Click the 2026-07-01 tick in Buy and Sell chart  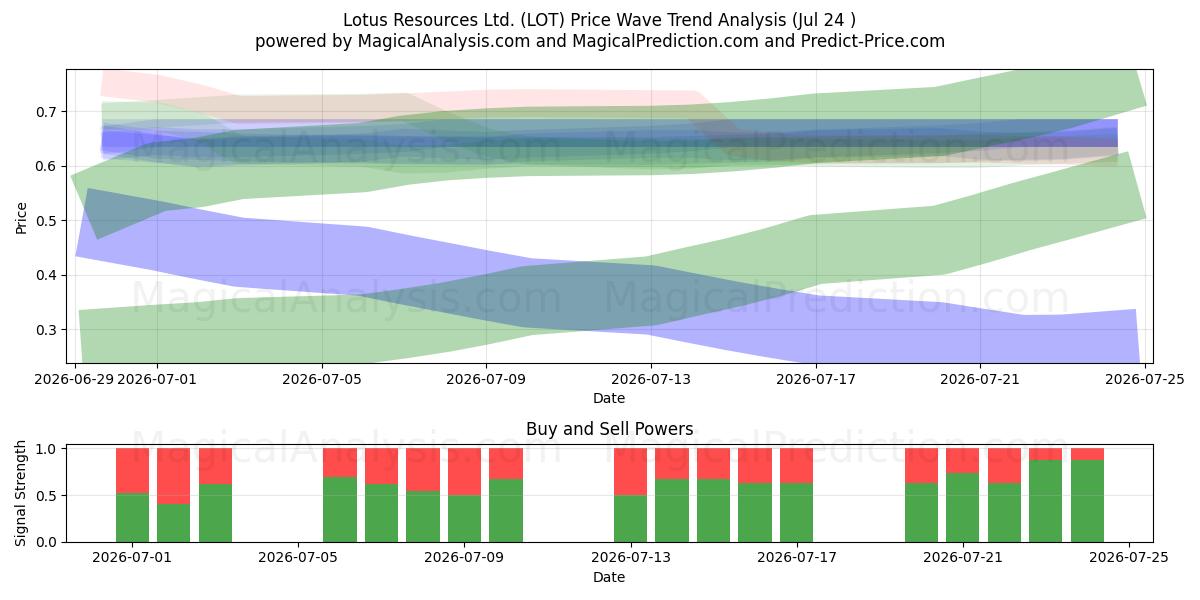click(x=133, y=558)
